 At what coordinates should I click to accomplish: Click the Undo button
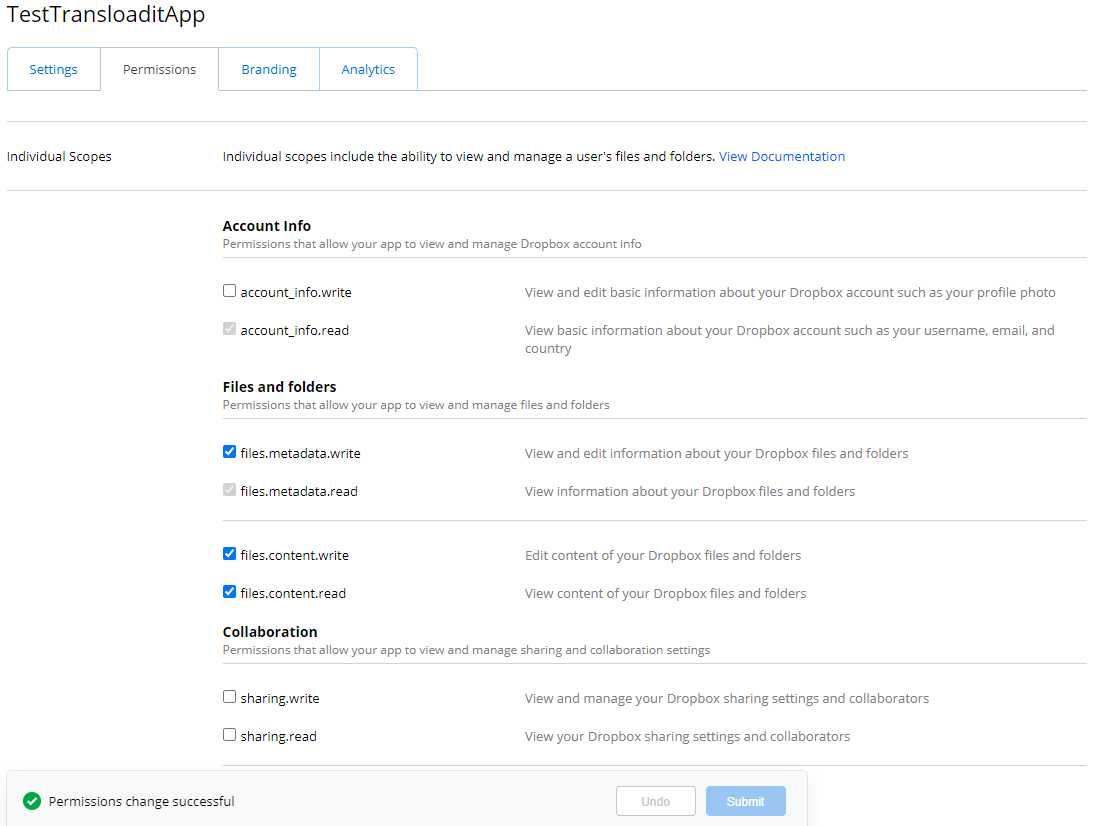(655, 801)
